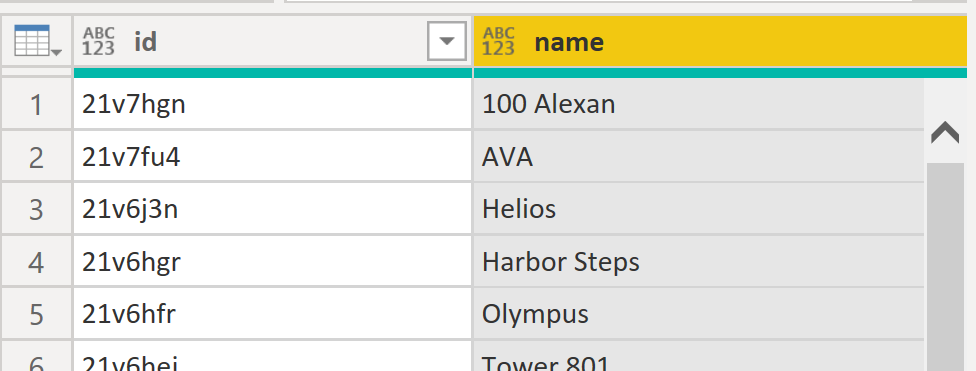Select cell 21v6hfr
This screenshot has height=371, width=976.
pyautogui.click(x=273, y=314)
